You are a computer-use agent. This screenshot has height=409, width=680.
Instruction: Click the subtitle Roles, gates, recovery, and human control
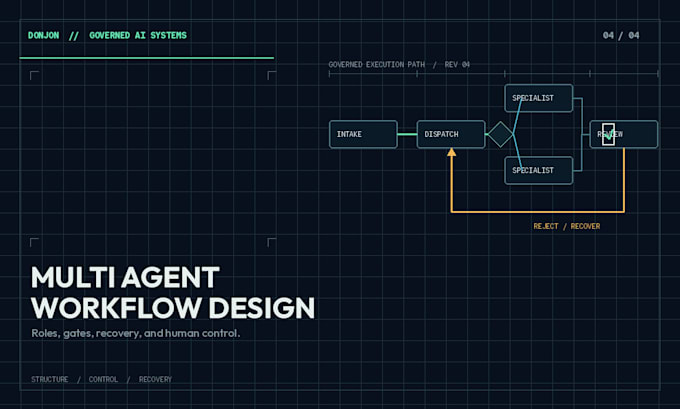135,334
